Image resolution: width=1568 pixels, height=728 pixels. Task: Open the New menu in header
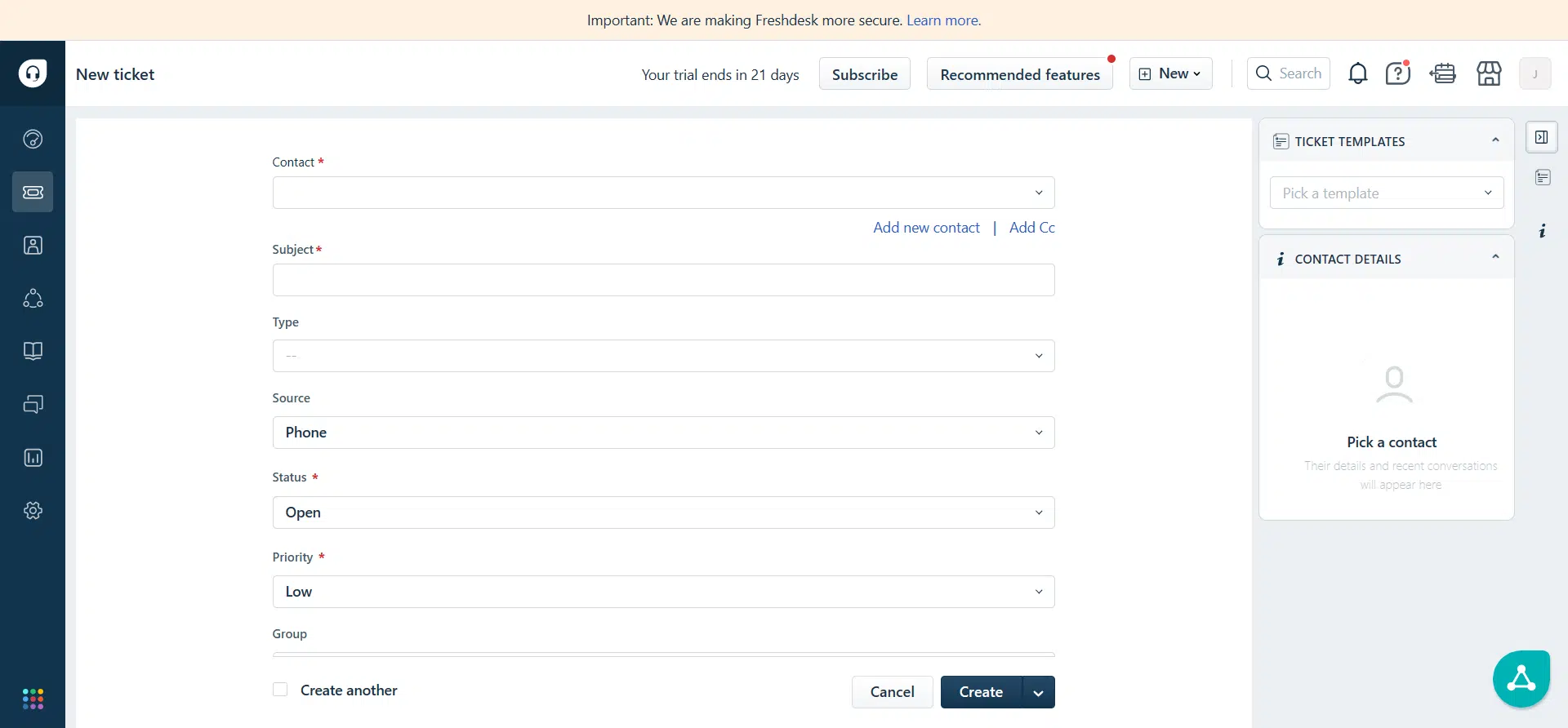point(1170,73)
